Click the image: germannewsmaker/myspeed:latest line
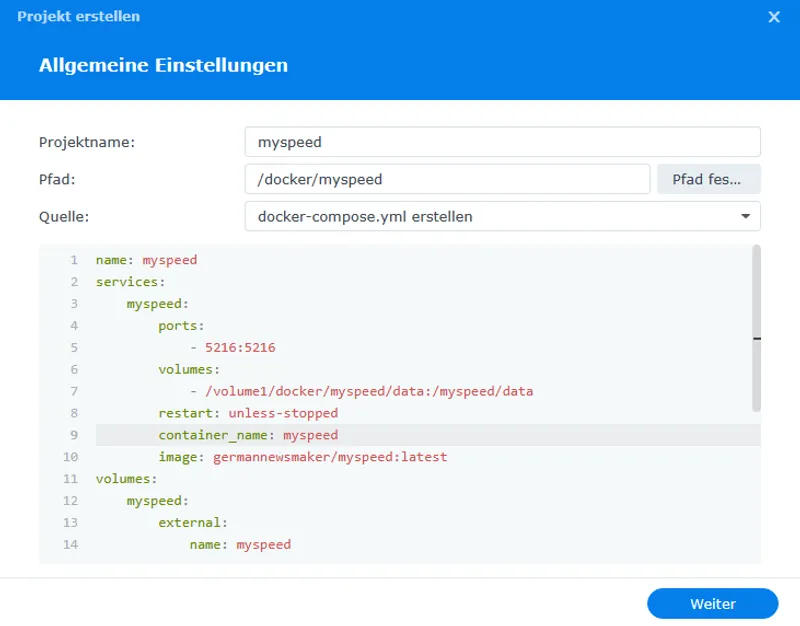Screen dimensions: 800x626 tap(290, 456)
